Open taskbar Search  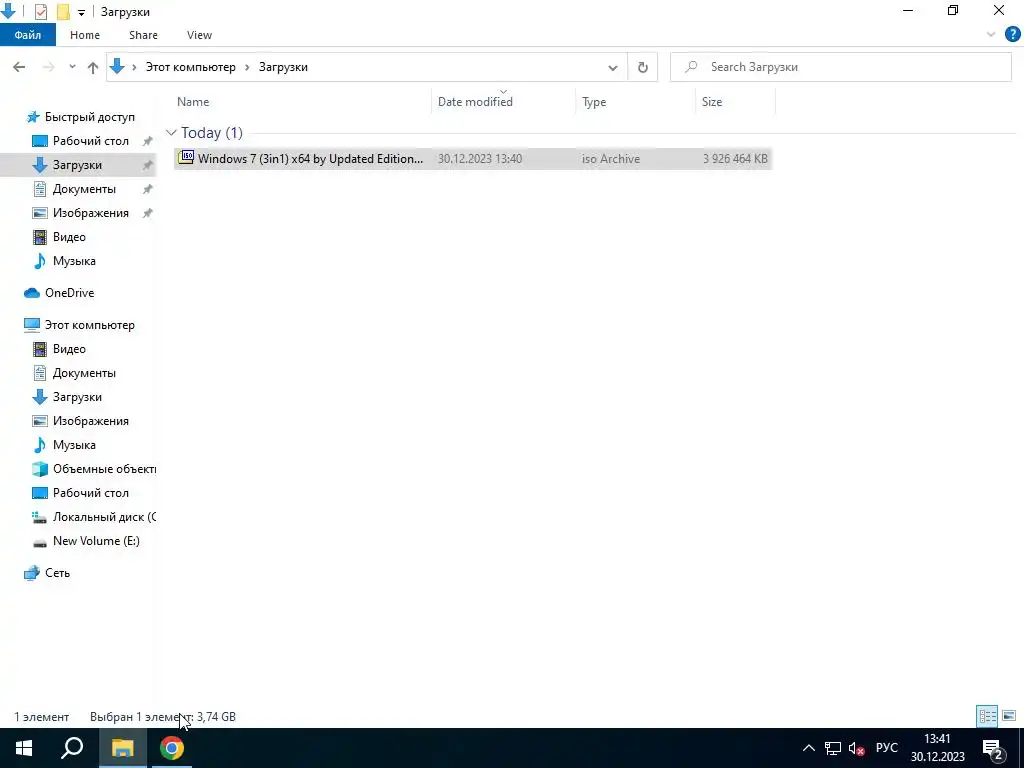72,748
